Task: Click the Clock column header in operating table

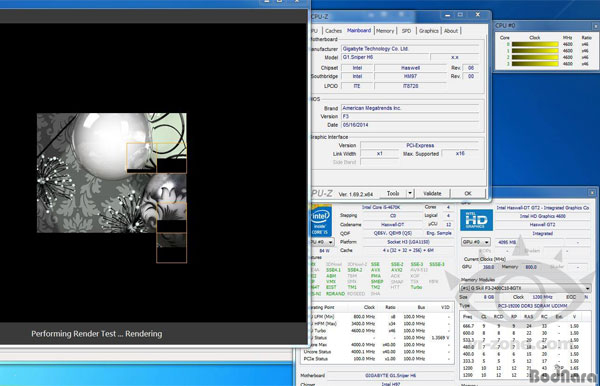Action: point(369,307)
